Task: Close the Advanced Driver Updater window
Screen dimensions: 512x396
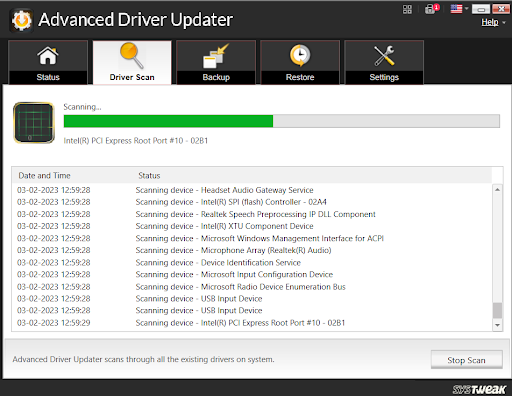Action: tap(501, 9)
